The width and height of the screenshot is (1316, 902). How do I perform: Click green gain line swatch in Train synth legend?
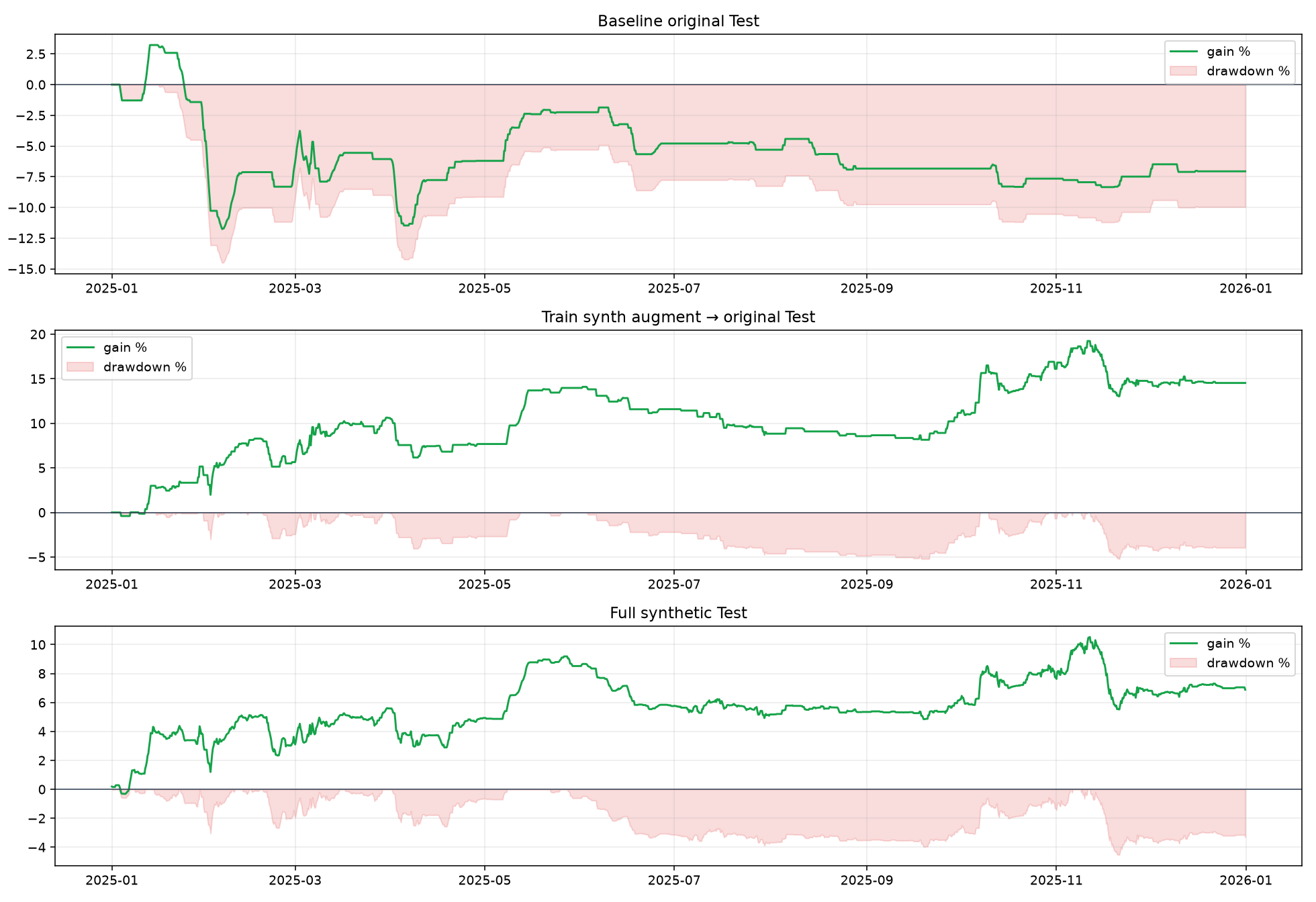click(x=80, y=348)
